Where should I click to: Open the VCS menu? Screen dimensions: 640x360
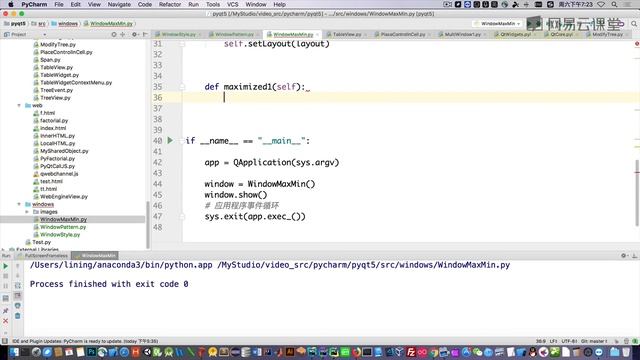233,4
